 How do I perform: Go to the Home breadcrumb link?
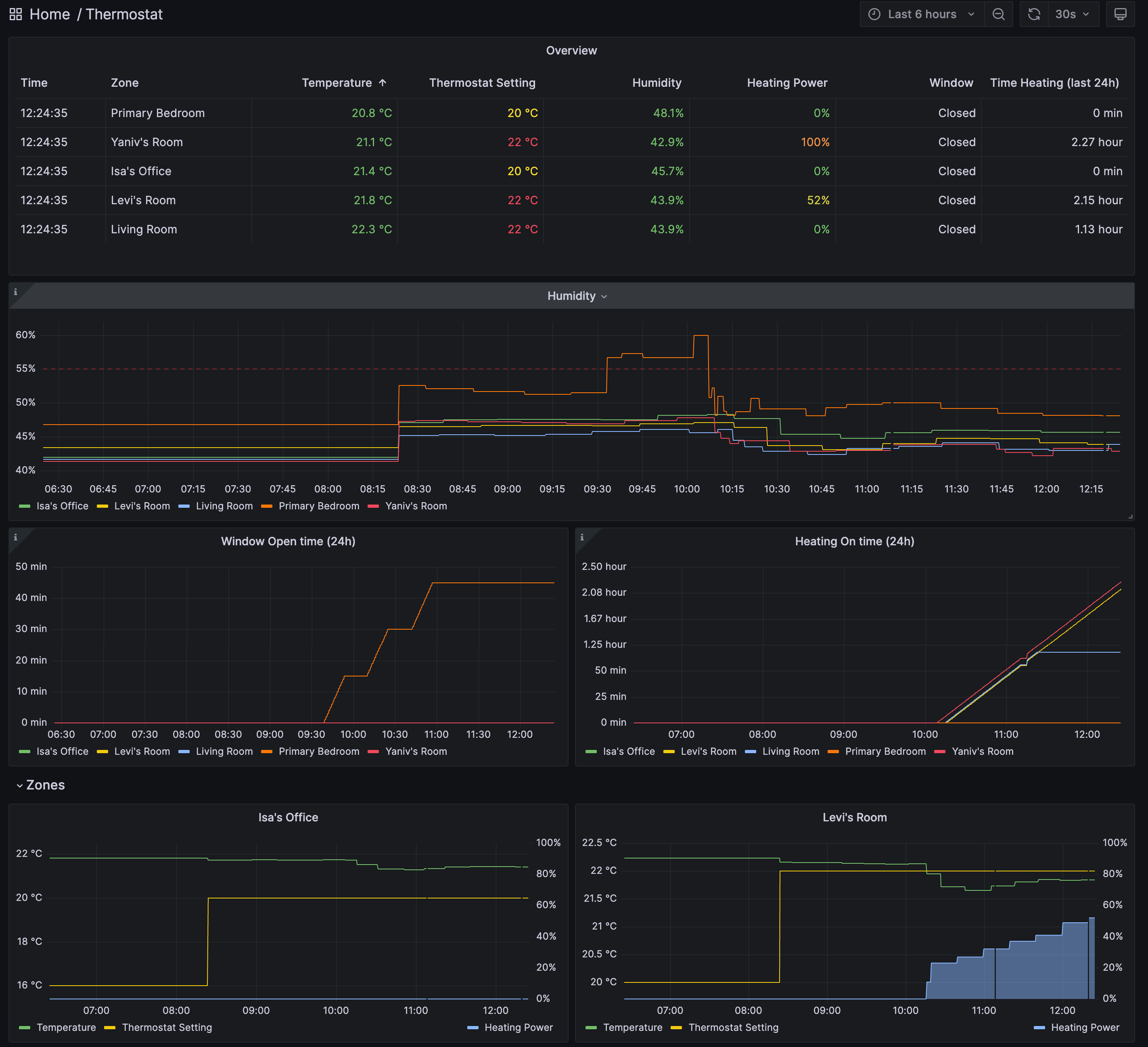[50, 14]
